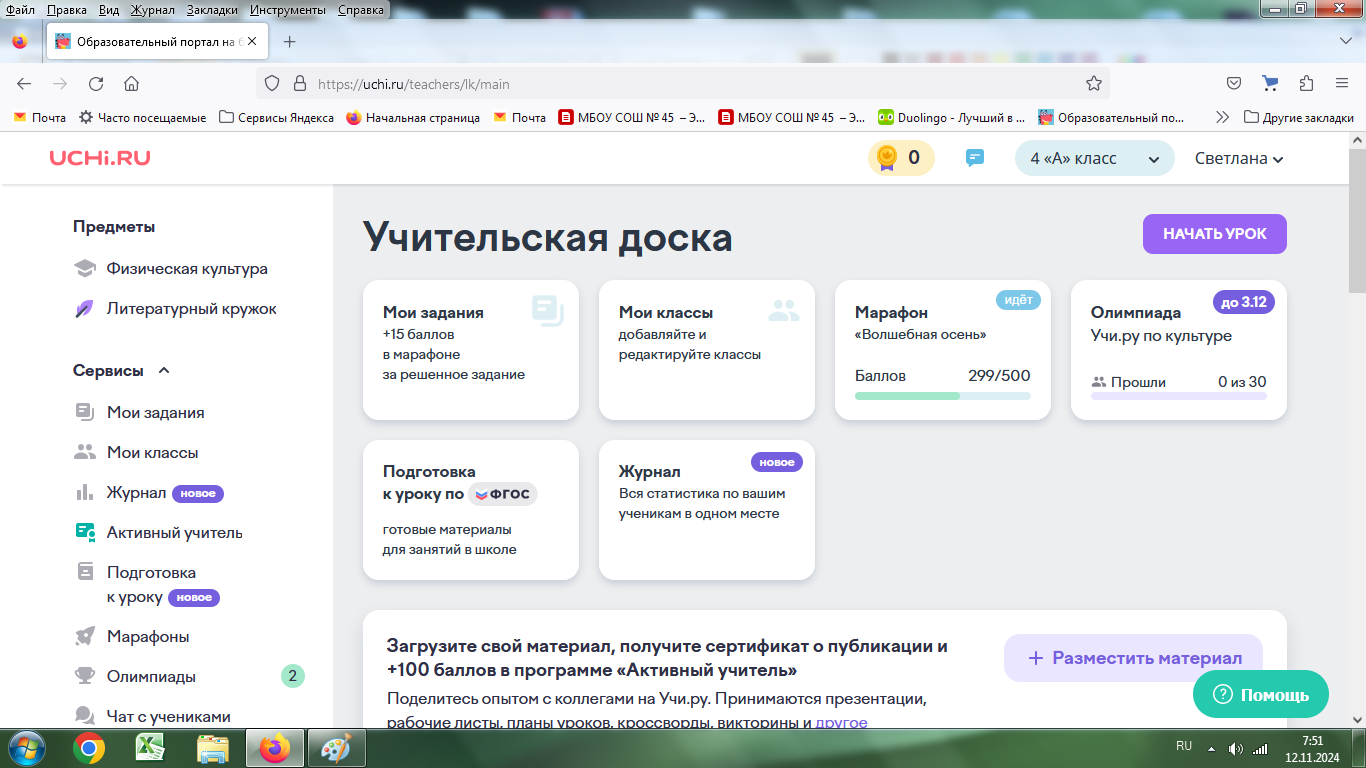Click the shopping cart toolbar icon
The height and width of the screenshot is (768, 1366).
pyautogui.click(x=1270, y=84)
